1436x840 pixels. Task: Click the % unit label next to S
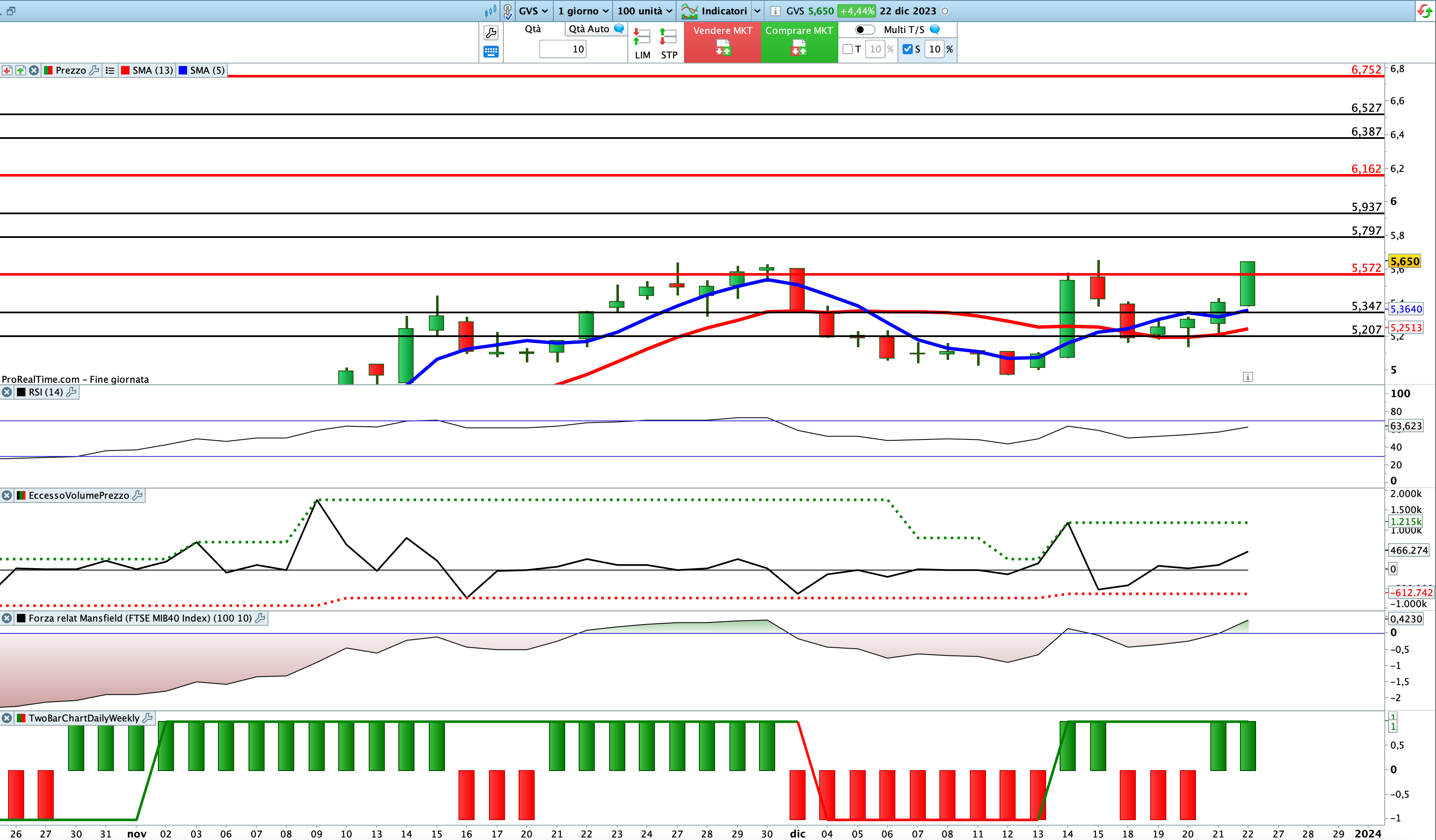click(950, 49)
